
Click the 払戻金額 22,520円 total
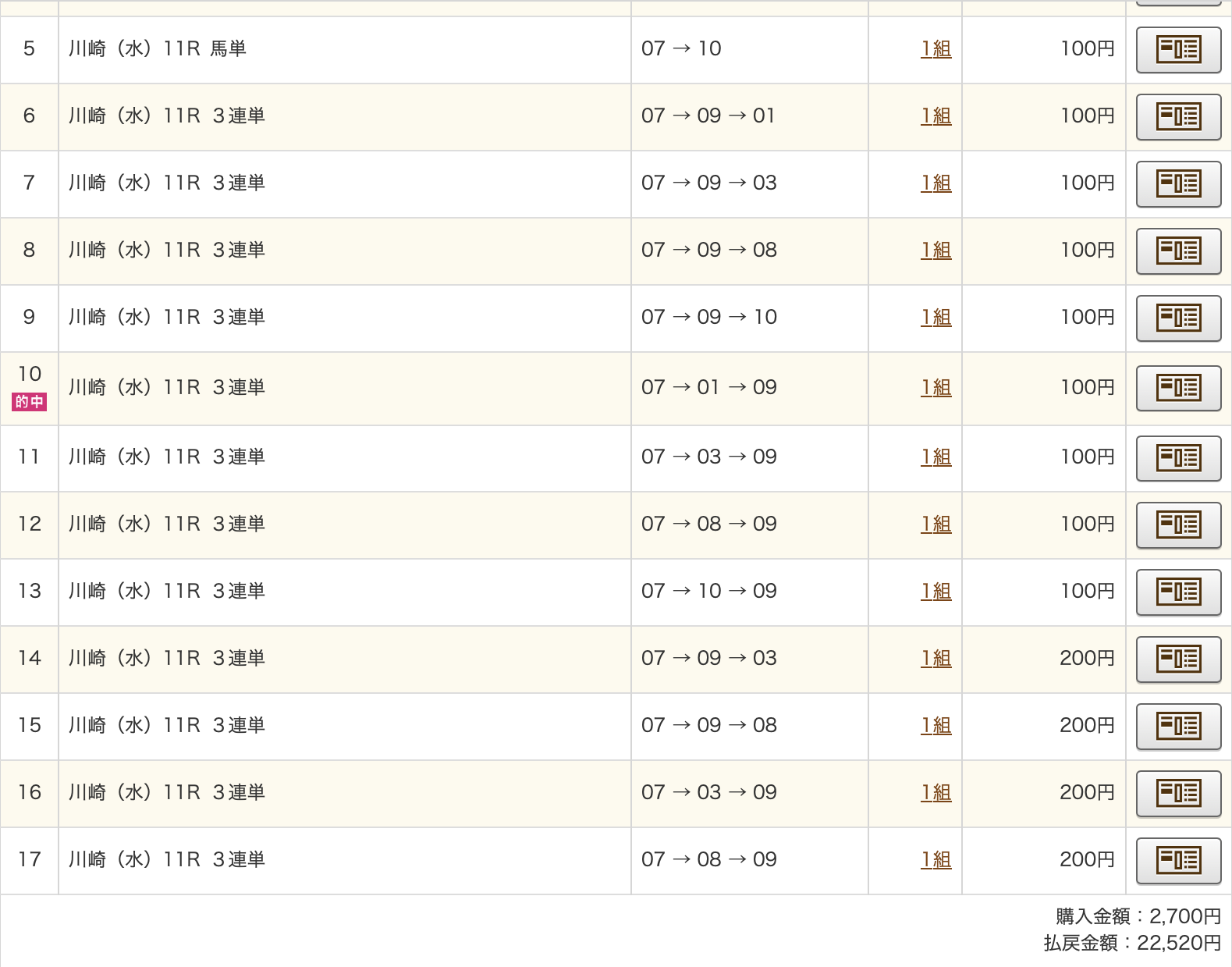(x=1132, y=943)
